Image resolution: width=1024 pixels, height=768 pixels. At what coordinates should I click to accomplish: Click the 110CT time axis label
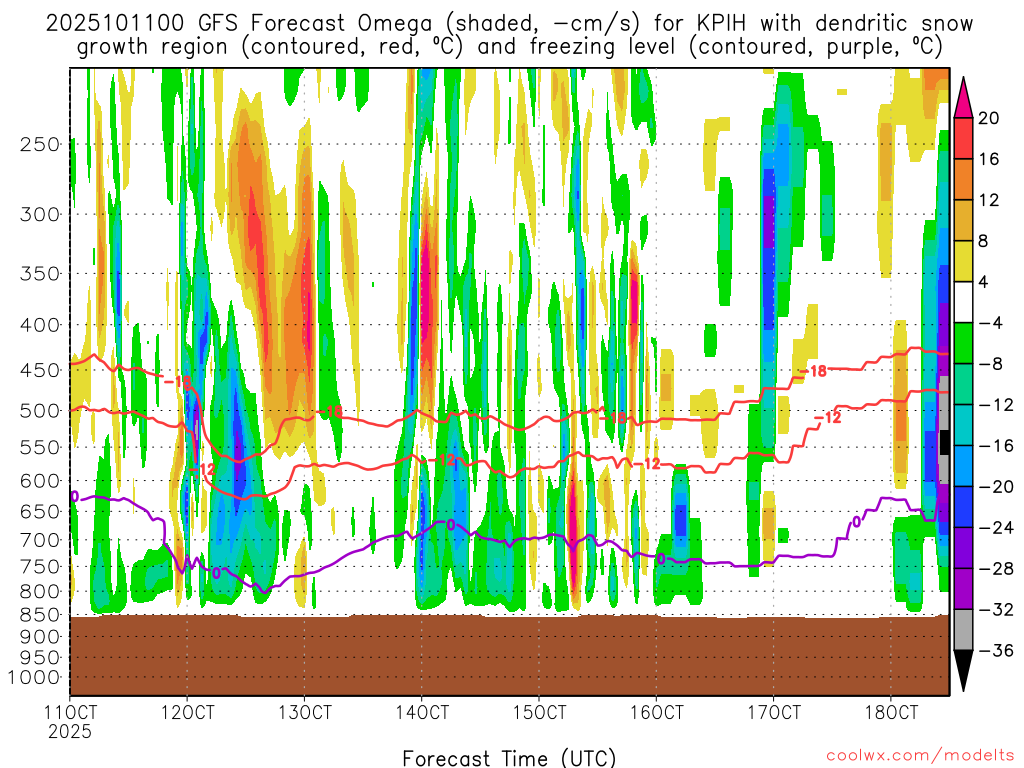(x=71, y=712)
